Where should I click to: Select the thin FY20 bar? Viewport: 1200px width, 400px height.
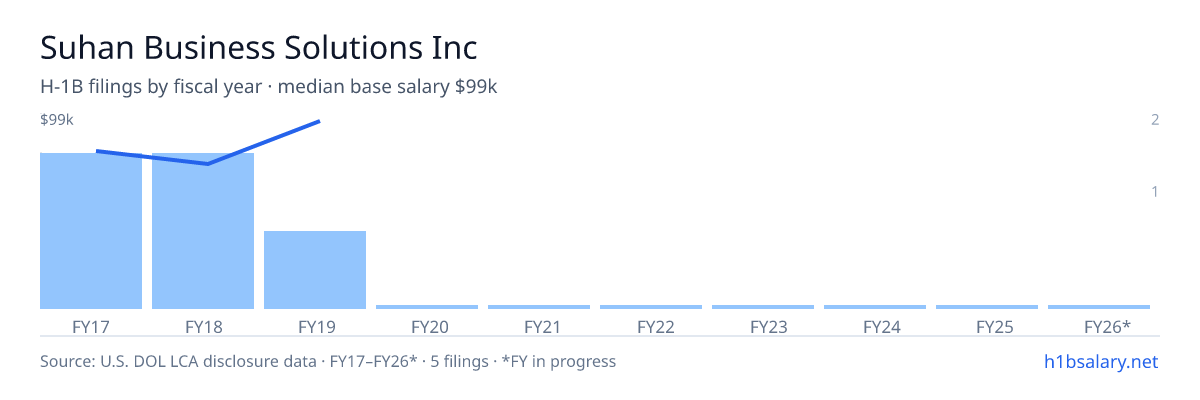pos(427,307)
